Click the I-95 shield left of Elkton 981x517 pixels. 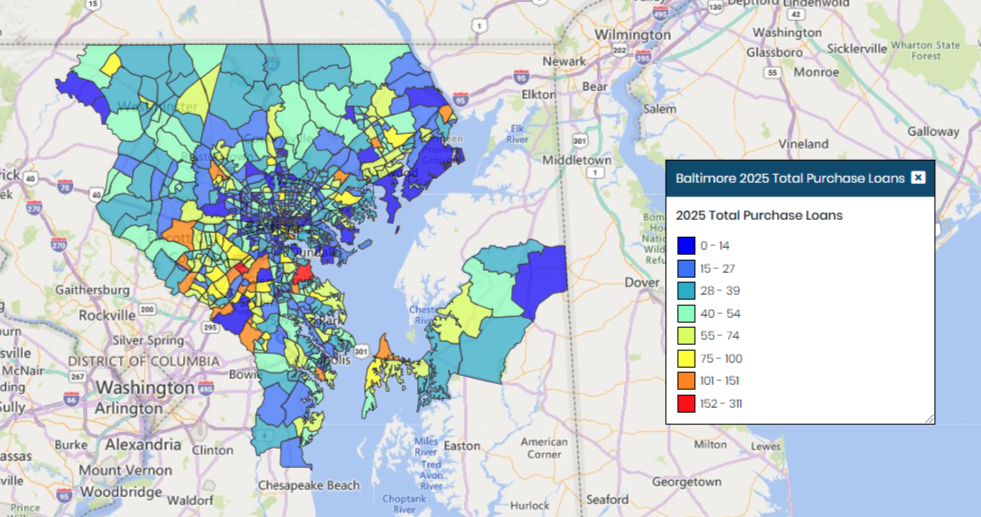(521, 77)
